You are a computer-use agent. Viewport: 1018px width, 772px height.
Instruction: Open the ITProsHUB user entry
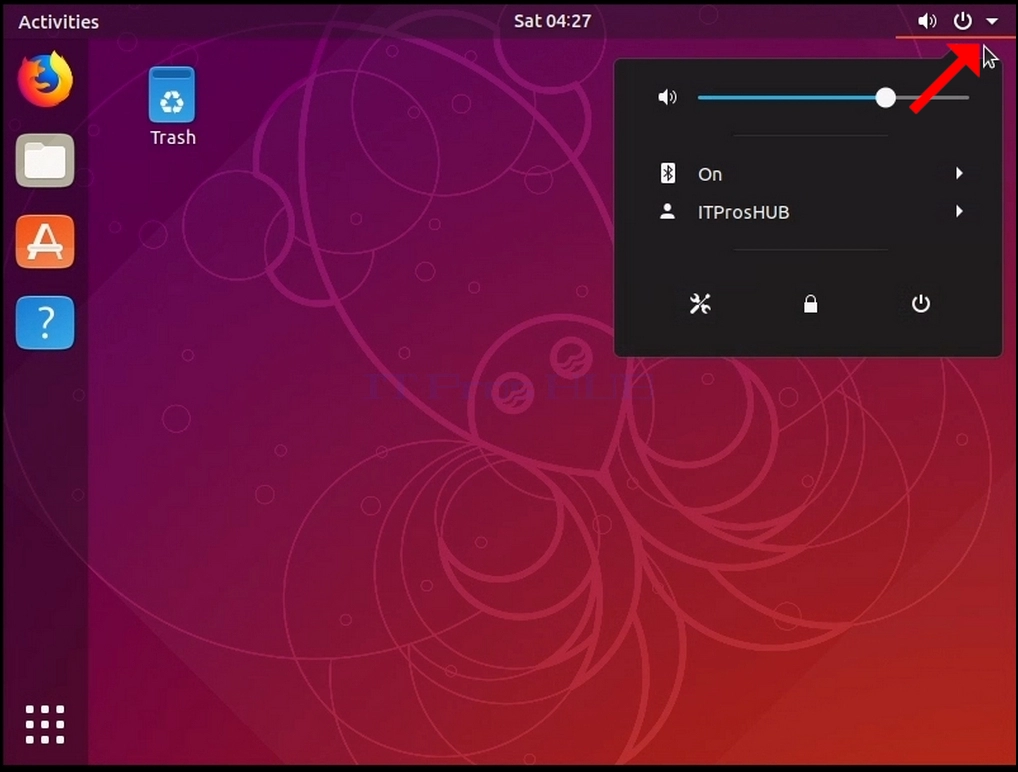[808, 212]
